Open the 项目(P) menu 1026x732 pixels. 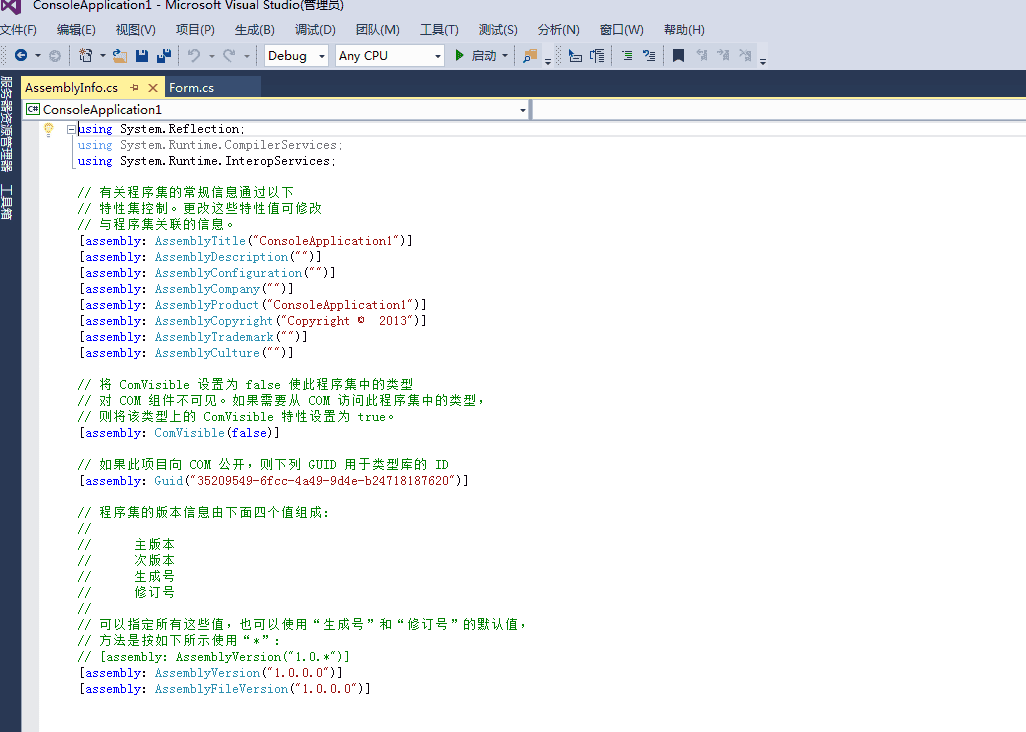coord(195,29)
